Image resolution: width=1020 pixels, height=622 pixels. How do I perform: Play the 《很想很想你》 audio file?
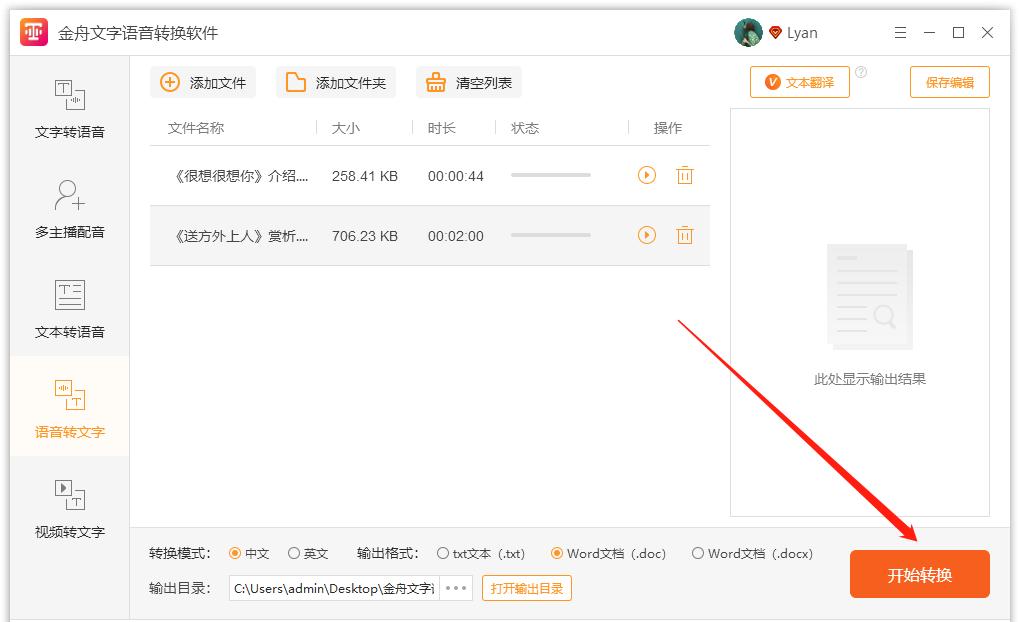pyautogui.click(x=646, y=175)
